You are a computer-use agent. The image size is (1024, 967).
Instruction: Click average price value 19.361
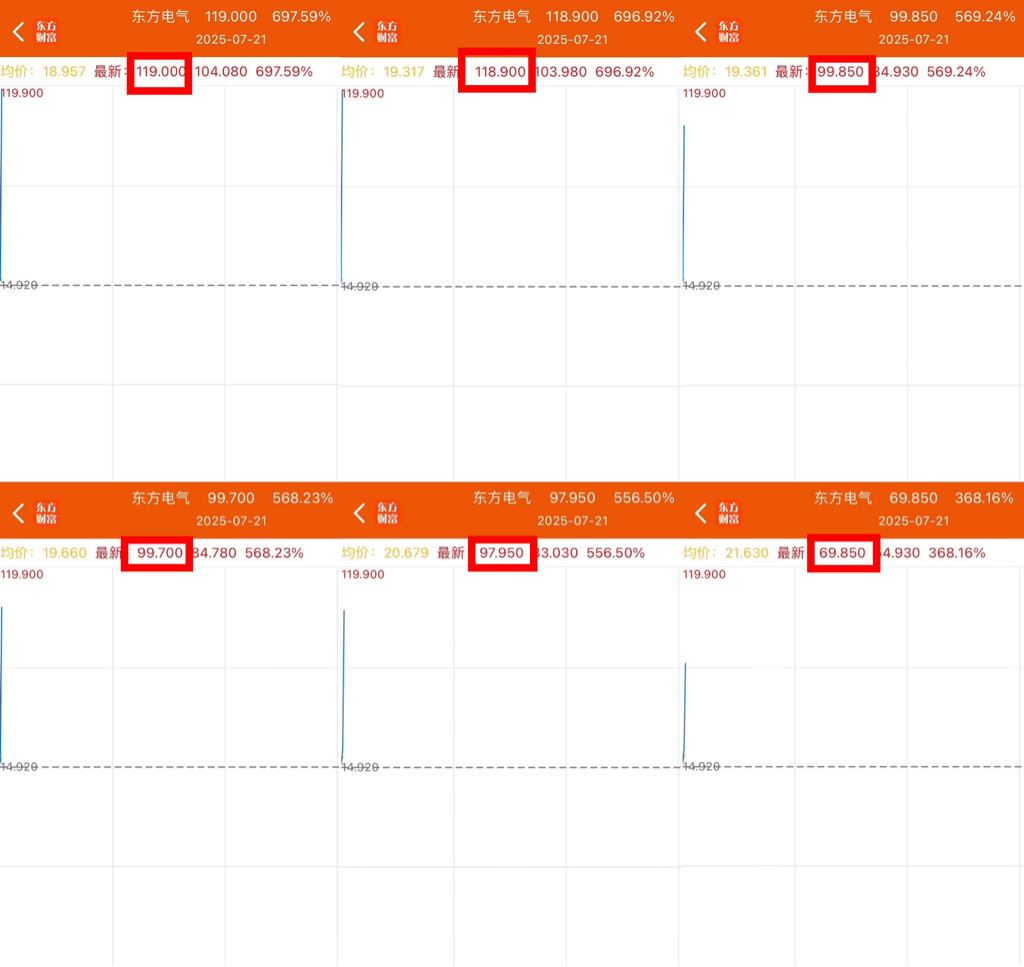[746, 72]
